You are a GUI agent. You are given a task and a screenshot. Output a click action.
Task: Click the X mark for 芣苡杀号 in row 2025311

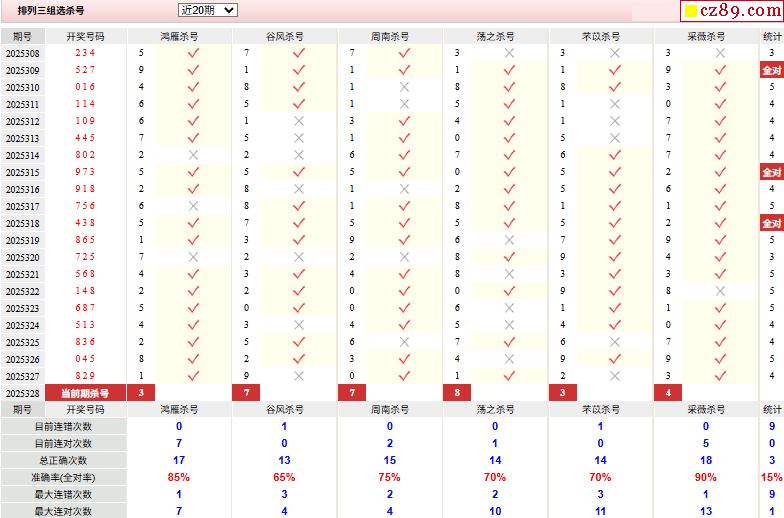(615, 104)
